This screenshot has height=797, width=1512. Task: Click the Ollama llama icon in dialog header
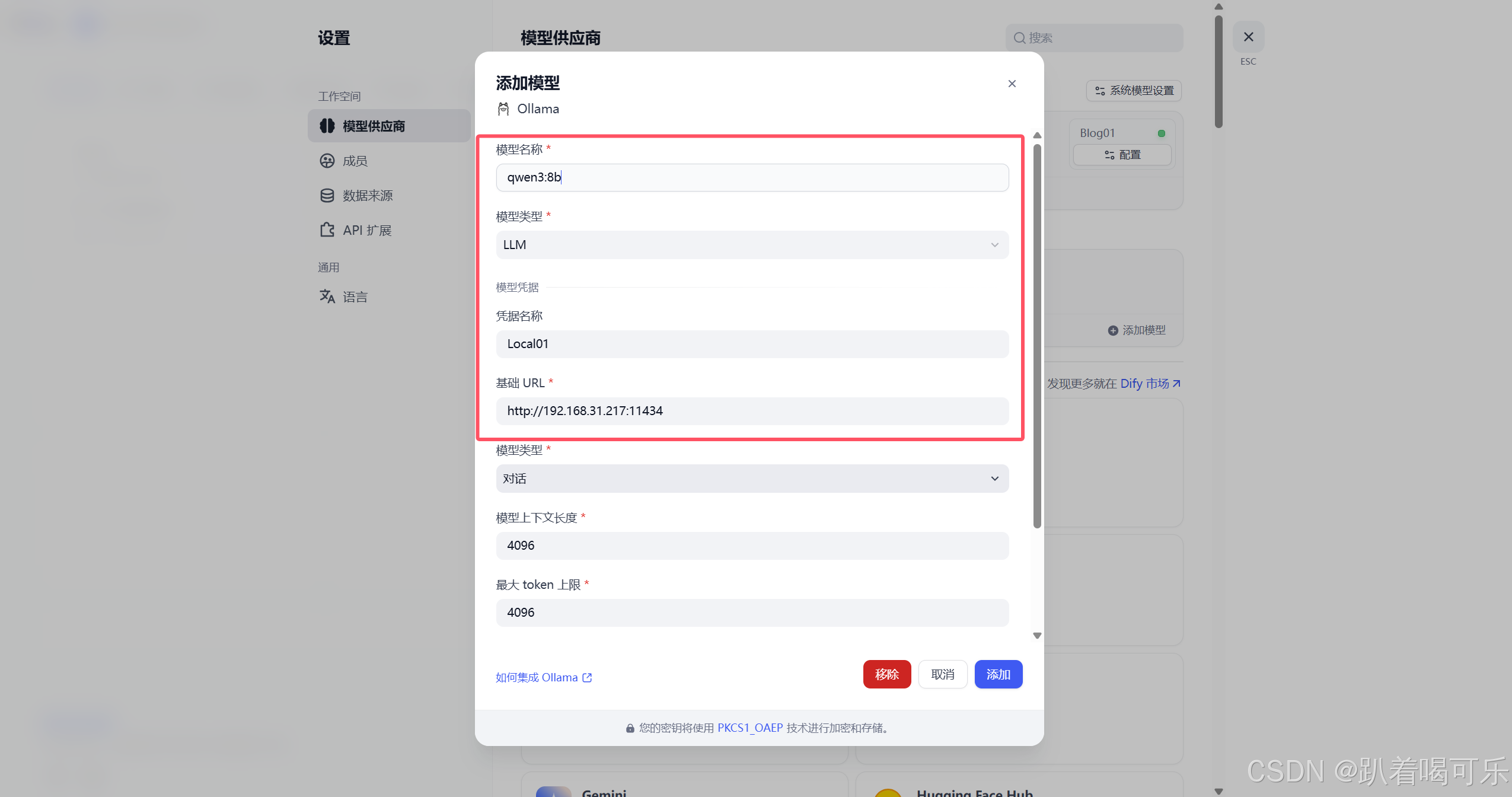(503, 109)
